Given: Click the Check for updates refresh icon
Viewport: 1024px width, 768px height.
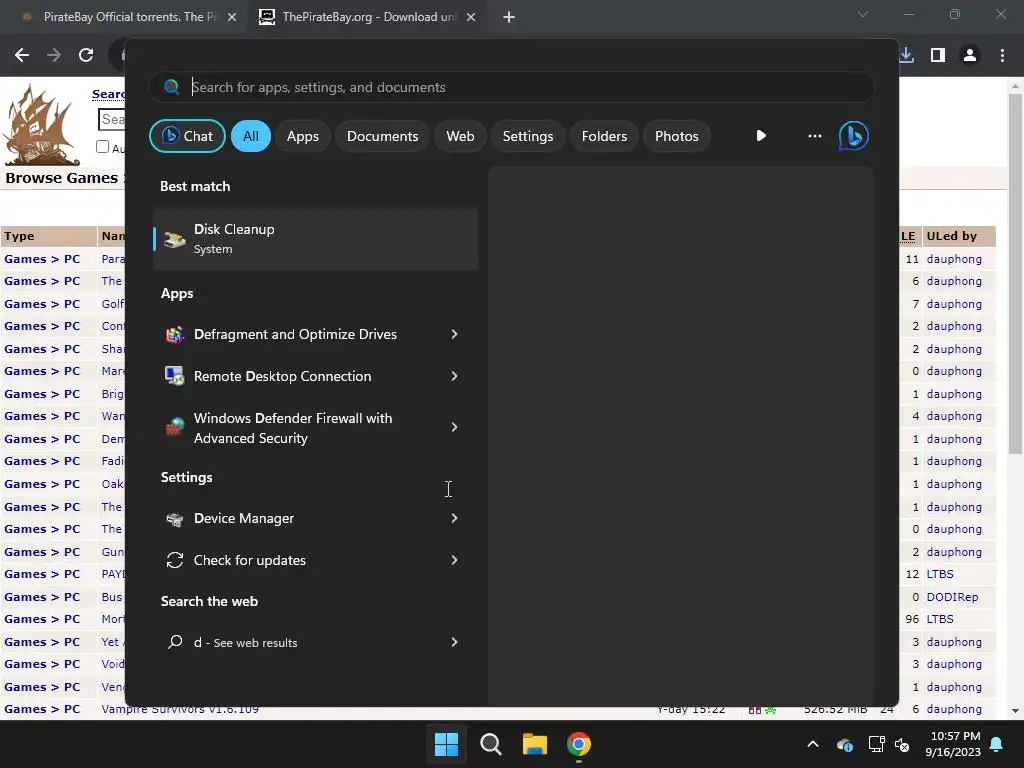Looking at the screenshot, I should [174, 560].
